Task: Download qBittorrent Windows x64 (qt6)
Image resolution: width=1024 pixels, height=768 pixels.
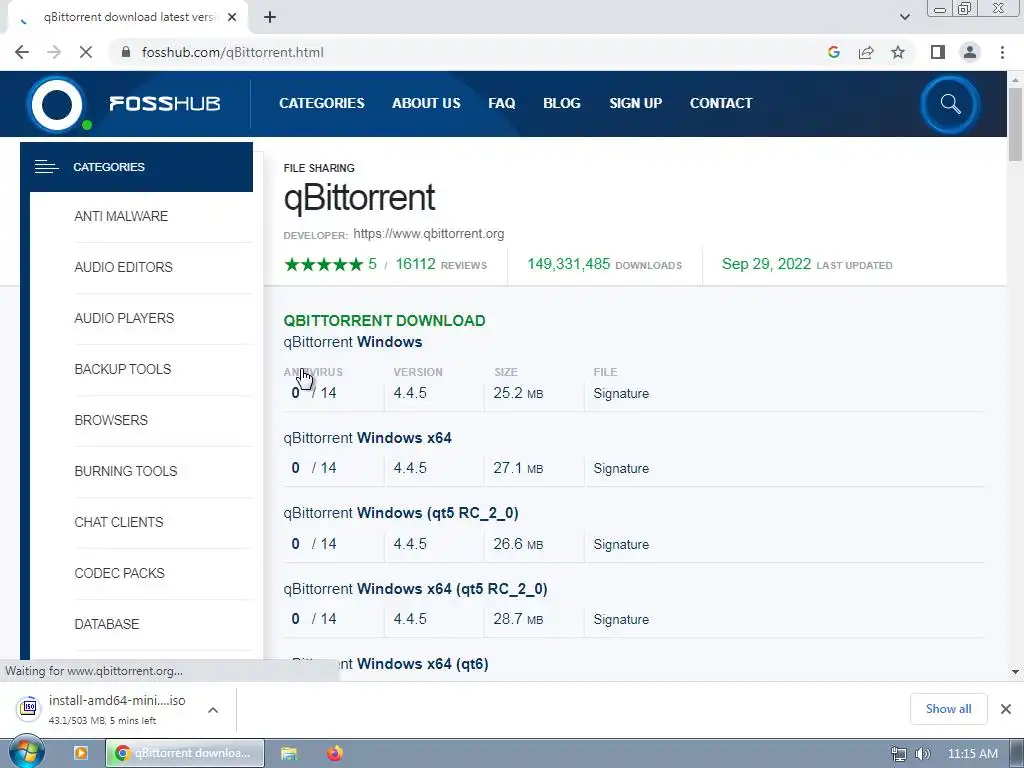Action: (x=386, y=664)
